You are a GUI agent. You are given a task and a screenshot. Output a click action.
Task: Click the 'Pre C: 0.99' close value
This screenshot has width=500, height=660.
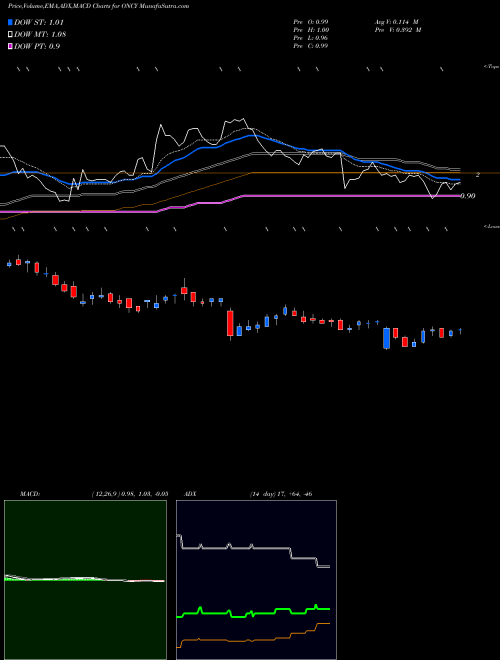pos(311,46)
